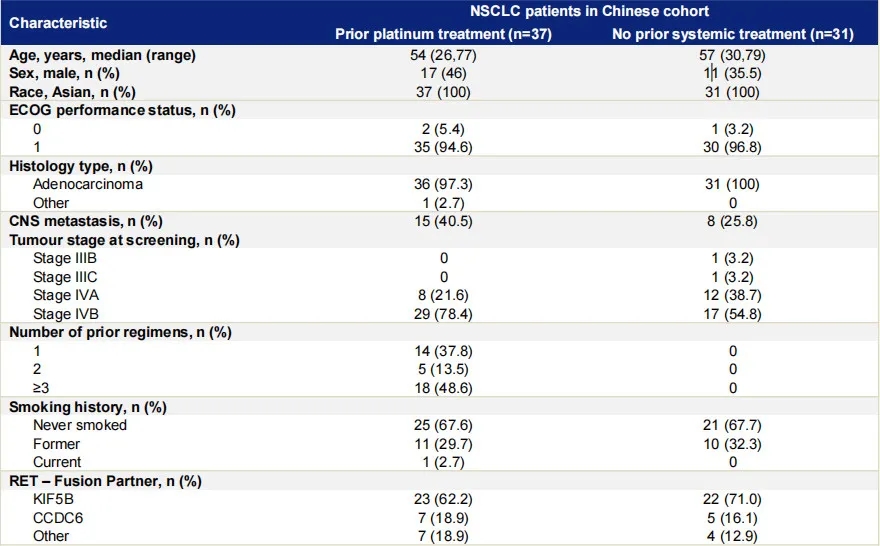Select the Prior platinum treatment (n=37) column header
Viewport: 880px width, 546px height.
point(444,34)
